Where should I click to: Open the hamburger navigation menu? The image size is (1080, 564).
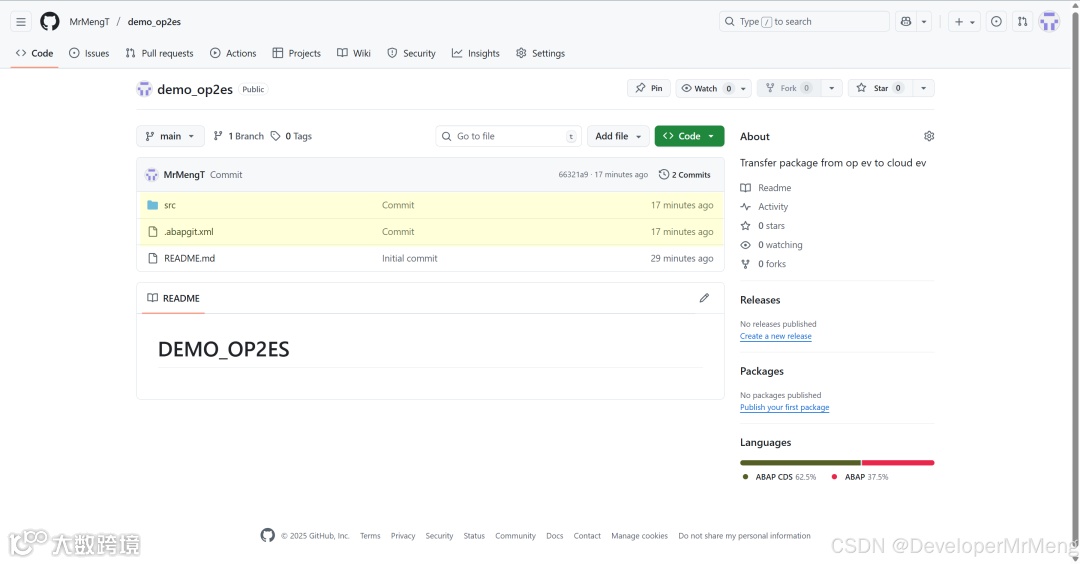pos(21,22)
